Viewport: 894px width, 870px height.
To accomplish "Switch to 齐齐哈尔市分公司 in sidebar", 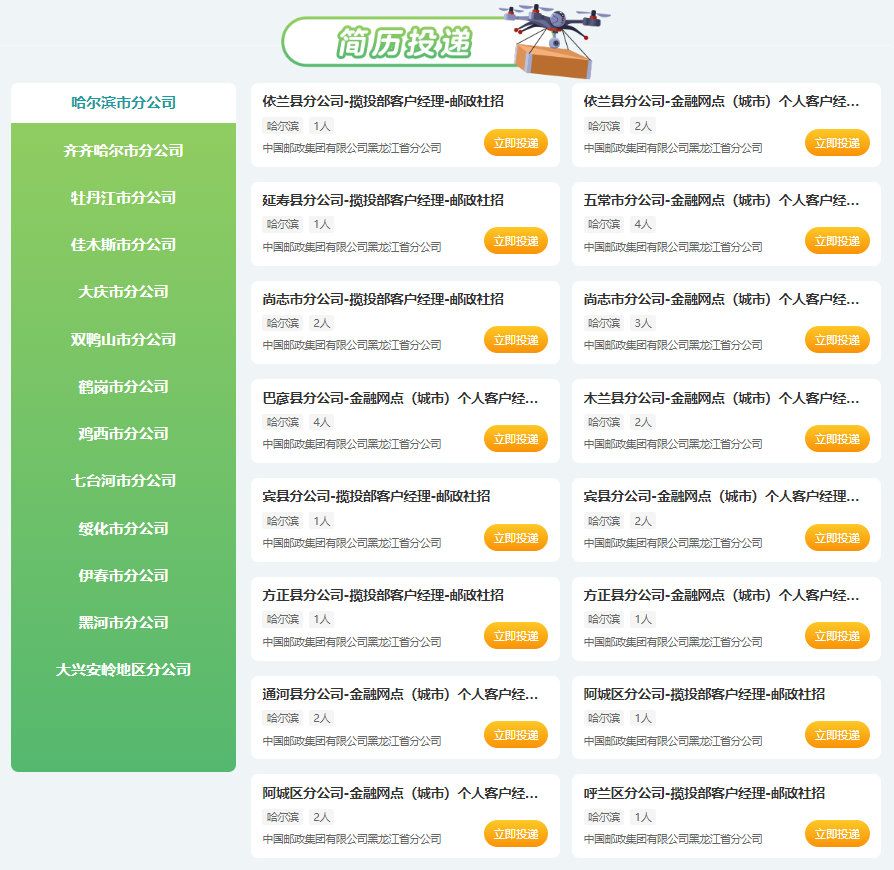I will click(123, 151).
